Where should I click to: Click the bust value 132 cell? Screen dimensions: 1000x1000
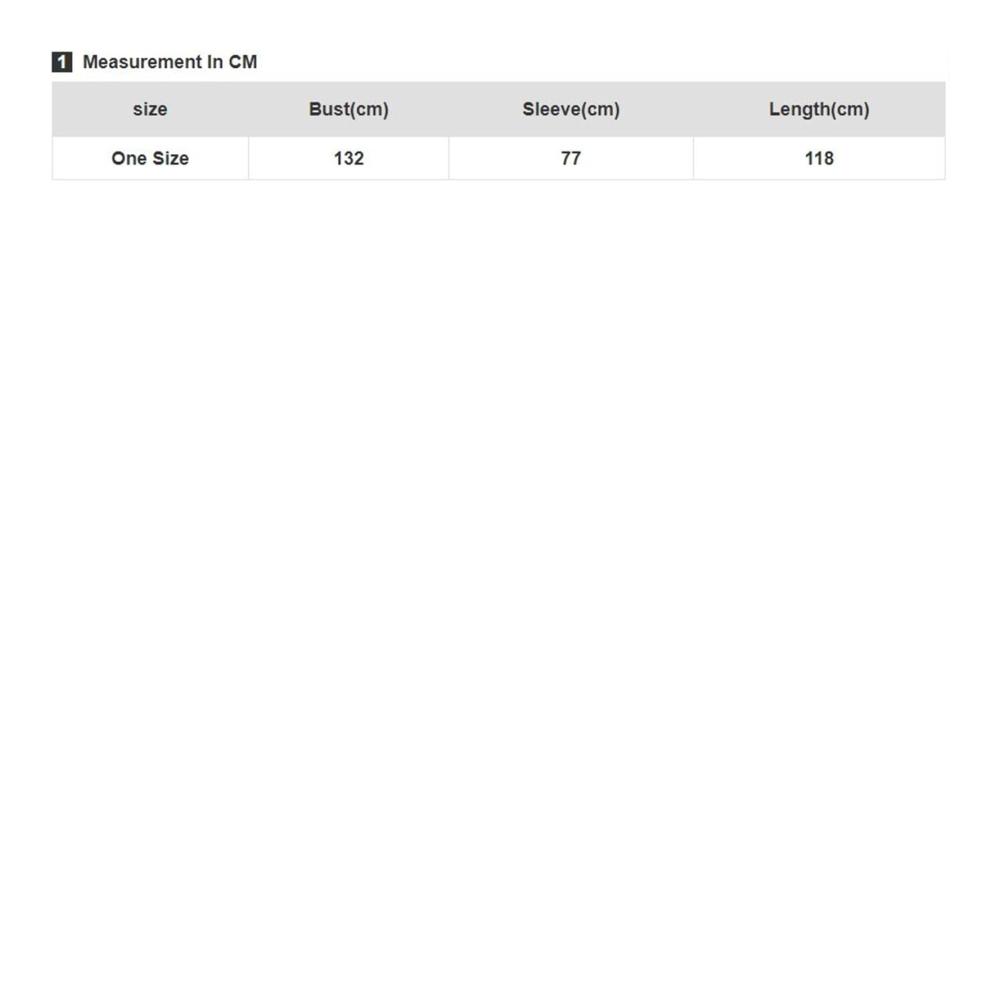(348, 158)
